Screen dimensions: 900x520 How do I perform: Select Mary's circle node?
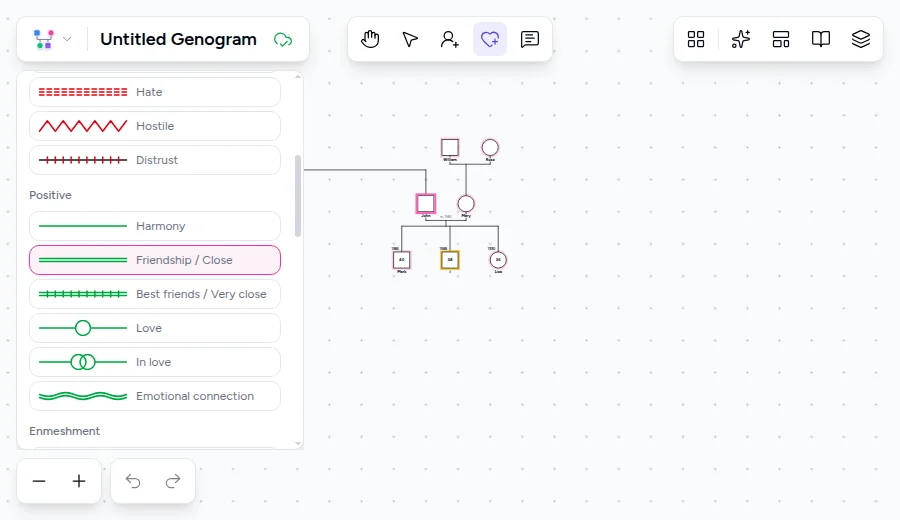tap(466, 204)
